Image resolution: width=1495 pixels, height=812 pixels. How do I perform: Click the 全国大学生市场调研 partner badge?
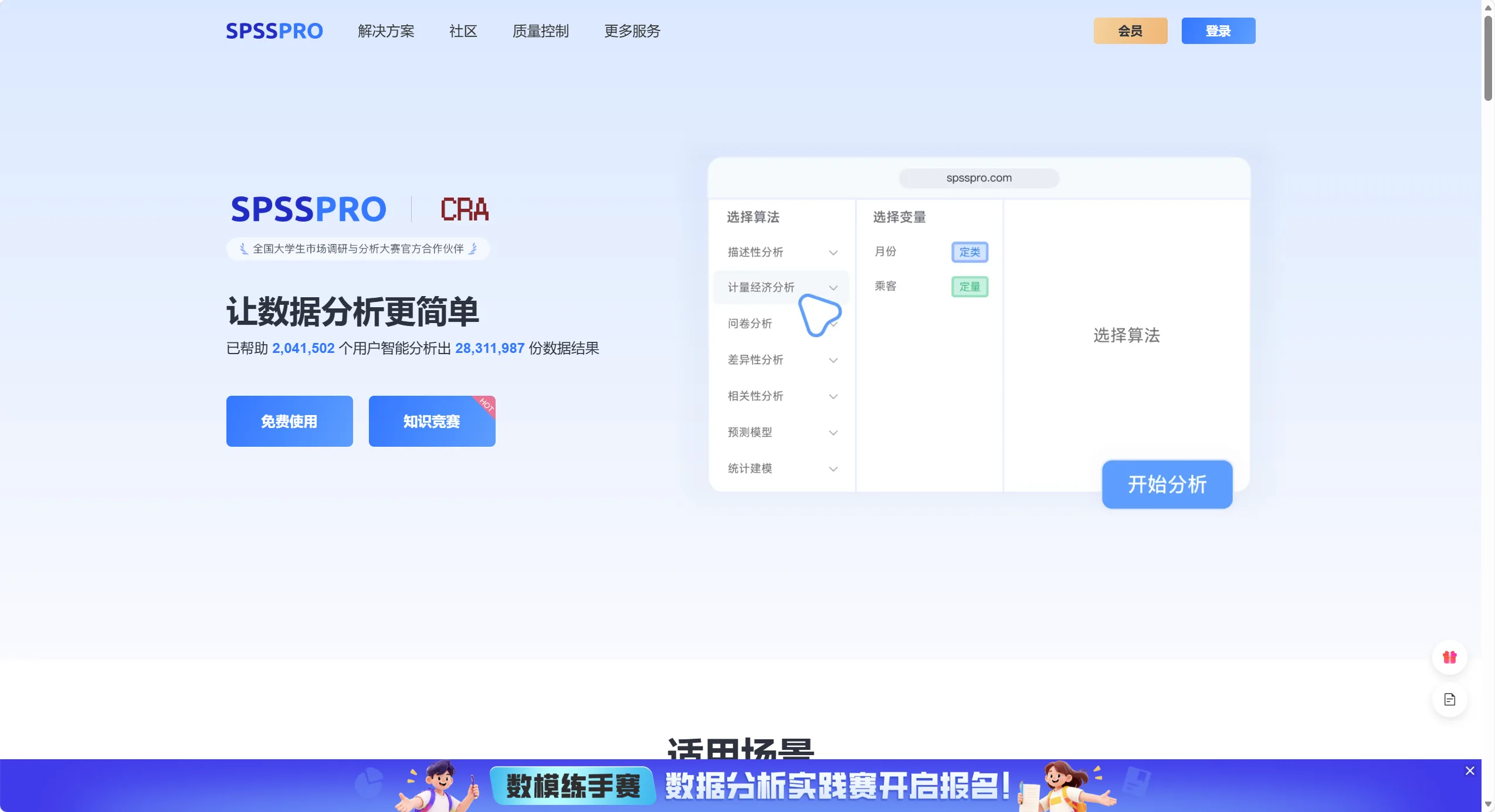click(358, 249)
